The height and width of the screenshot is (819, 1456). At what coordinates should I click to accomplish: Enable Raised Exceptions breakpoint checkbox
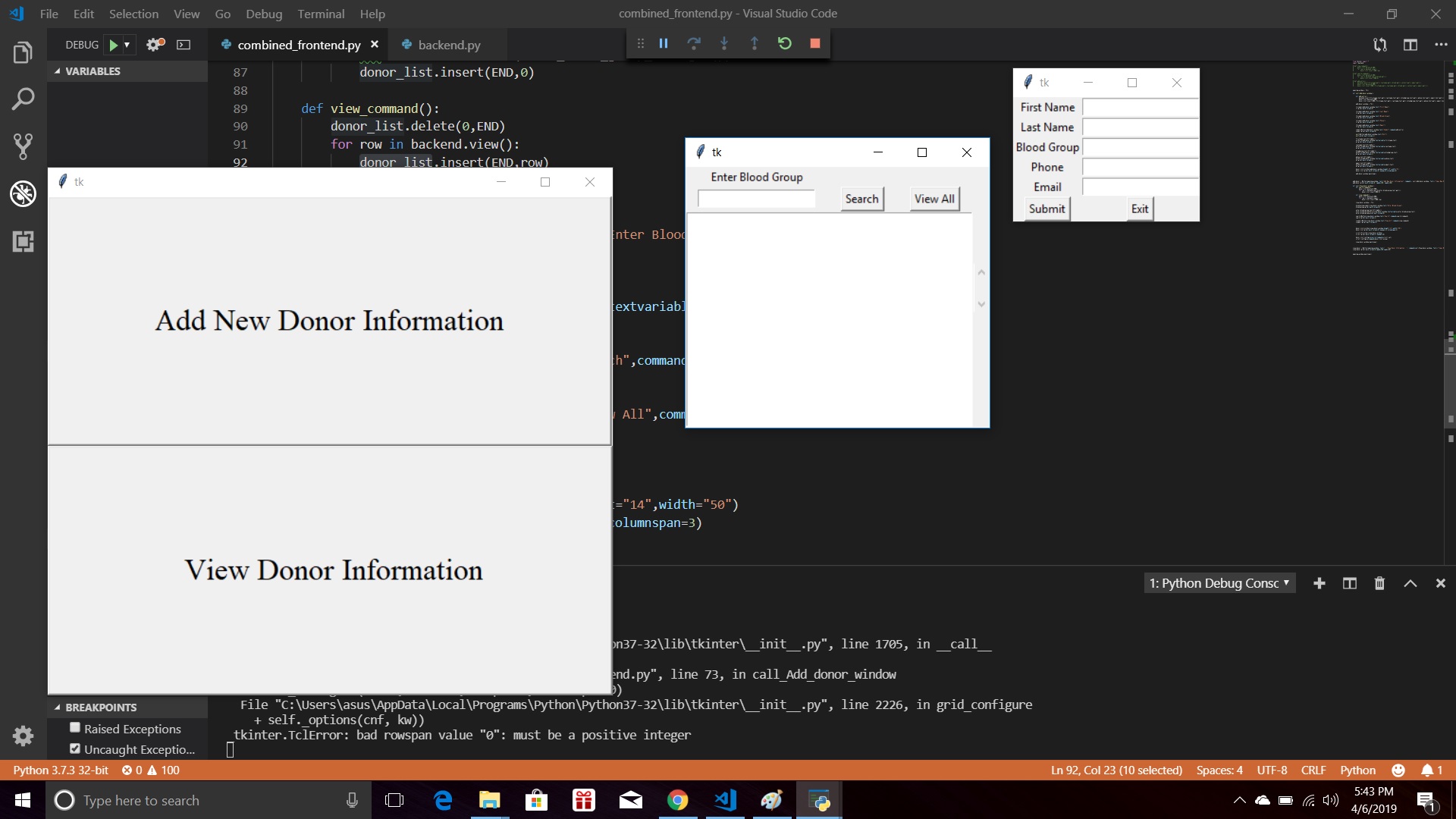tap(75, 728)
